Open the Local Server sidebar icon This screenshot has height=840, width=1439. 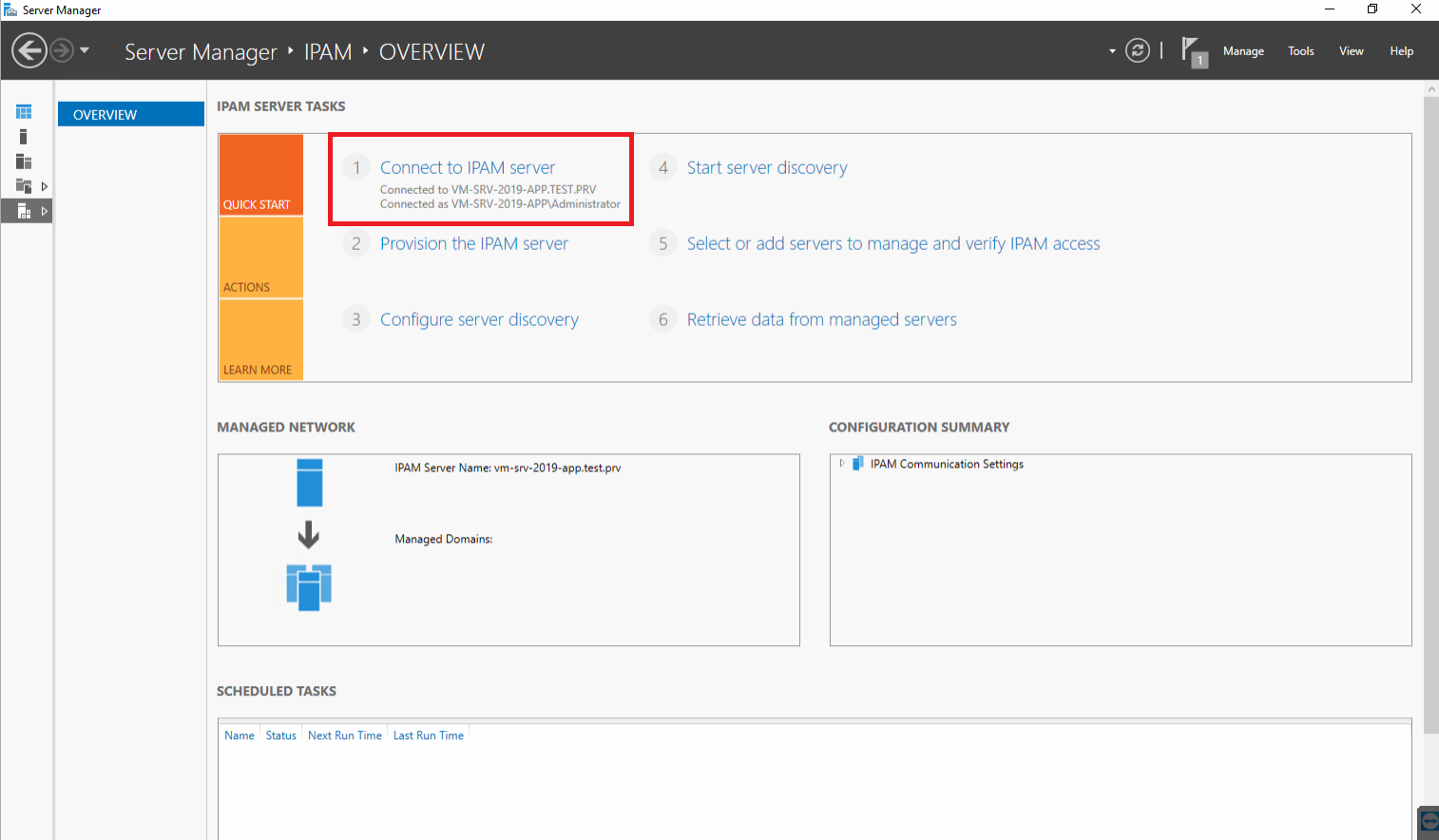tap(24, 137)
